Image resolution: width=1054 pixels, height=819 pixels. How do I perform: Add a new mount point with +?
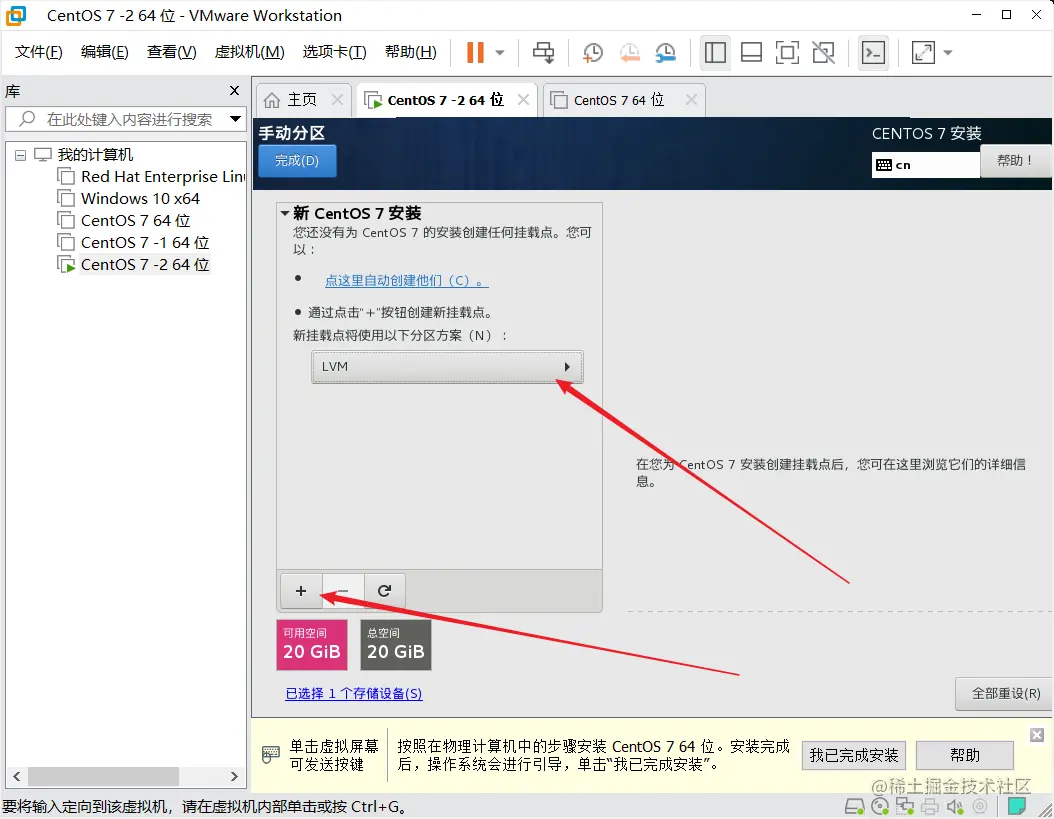coord(301,590)
